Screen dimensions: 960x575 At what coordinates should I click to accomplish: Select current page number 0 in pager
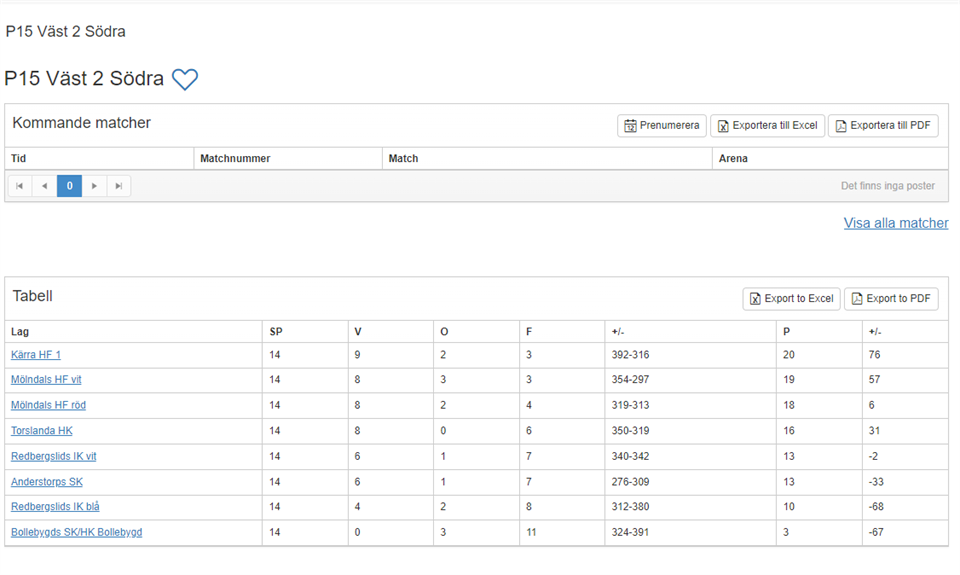(69, 186)
